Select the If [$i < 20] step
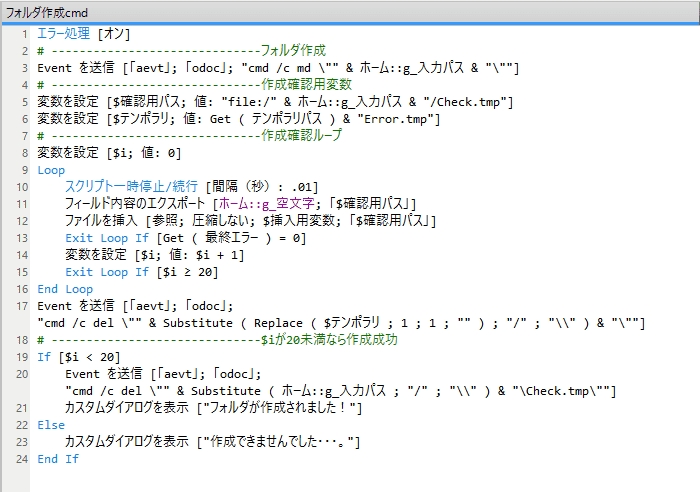Screen dimensions: 700x492 pyautogui.click(x=79, y=357)
